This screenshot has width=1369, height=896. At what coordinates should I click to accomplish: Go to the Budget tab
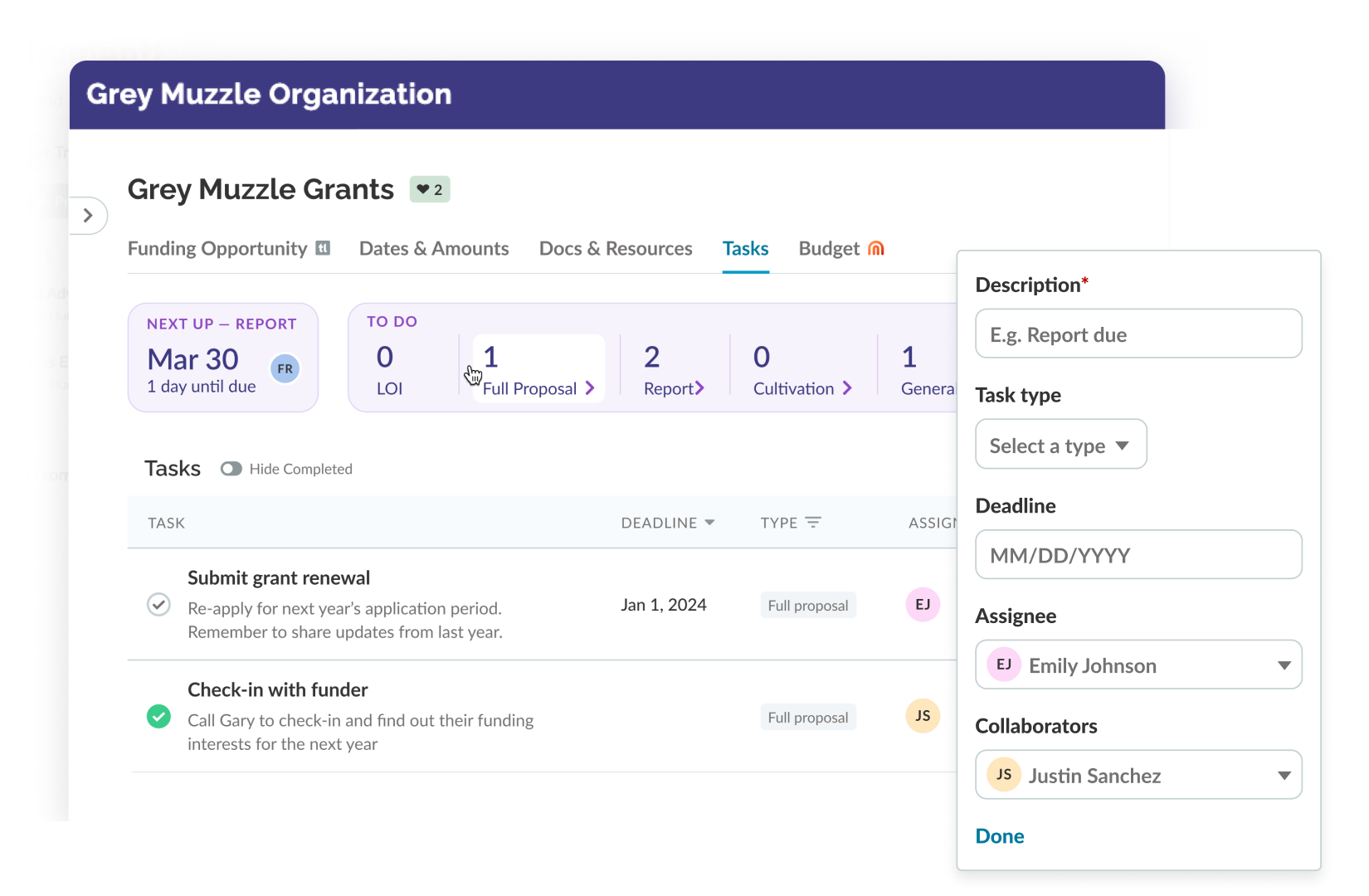(829, 249)
